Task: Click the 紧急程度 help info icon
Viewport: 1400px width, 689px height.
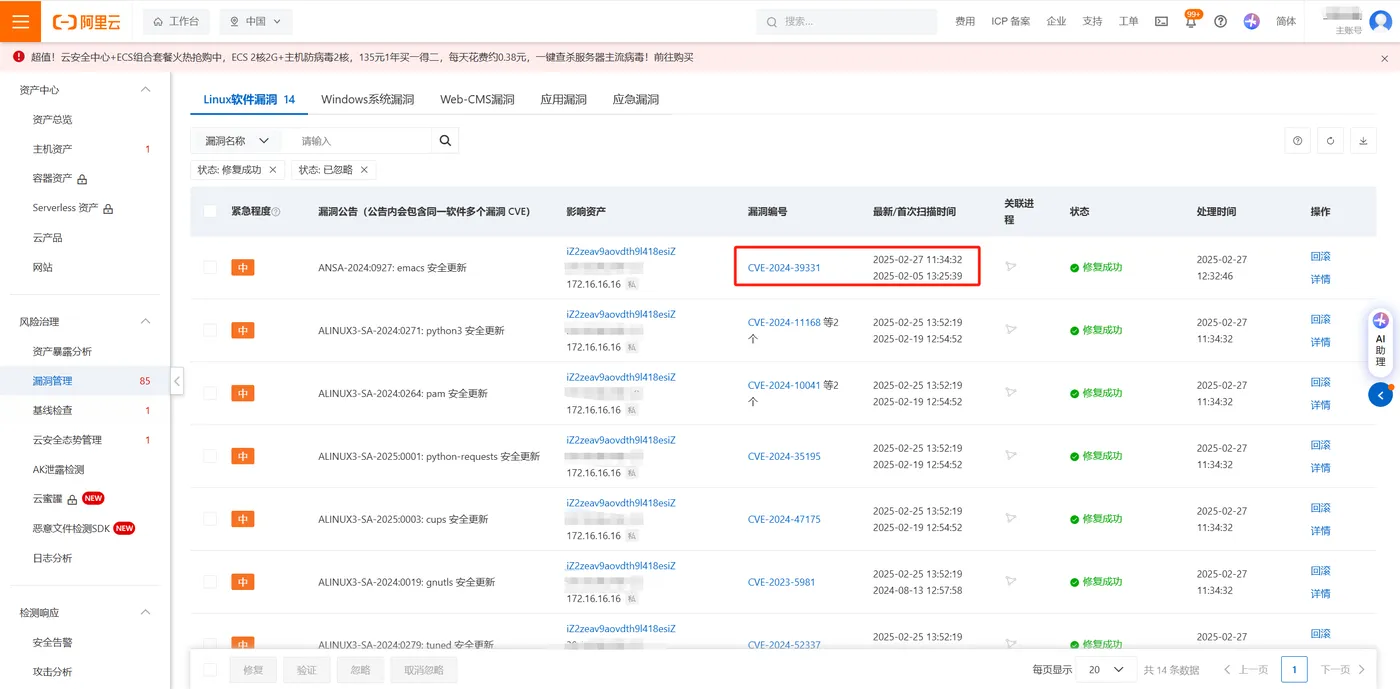Action: point(276,212)
